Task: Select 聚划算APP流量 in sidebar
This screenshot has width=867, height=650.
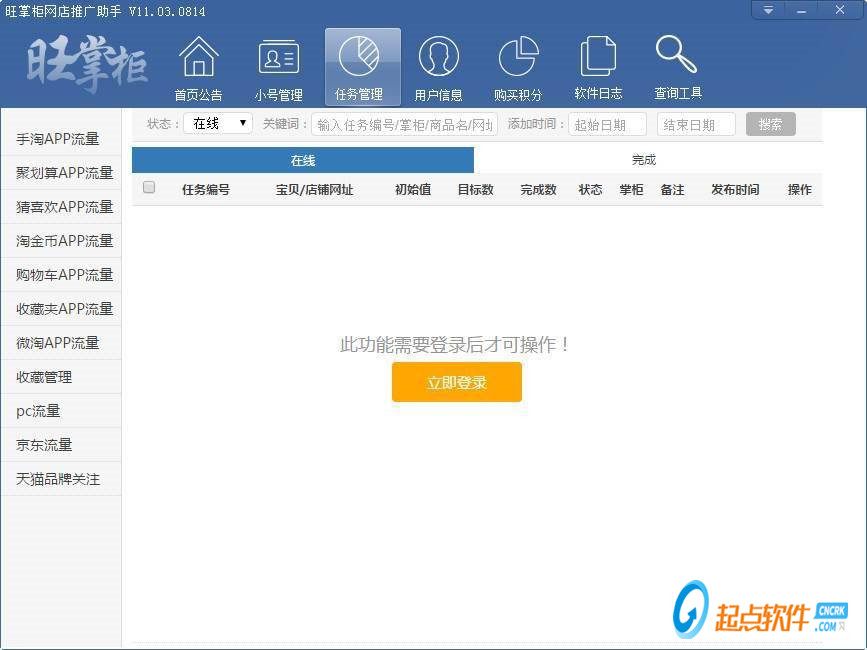Action: (61, 173)
